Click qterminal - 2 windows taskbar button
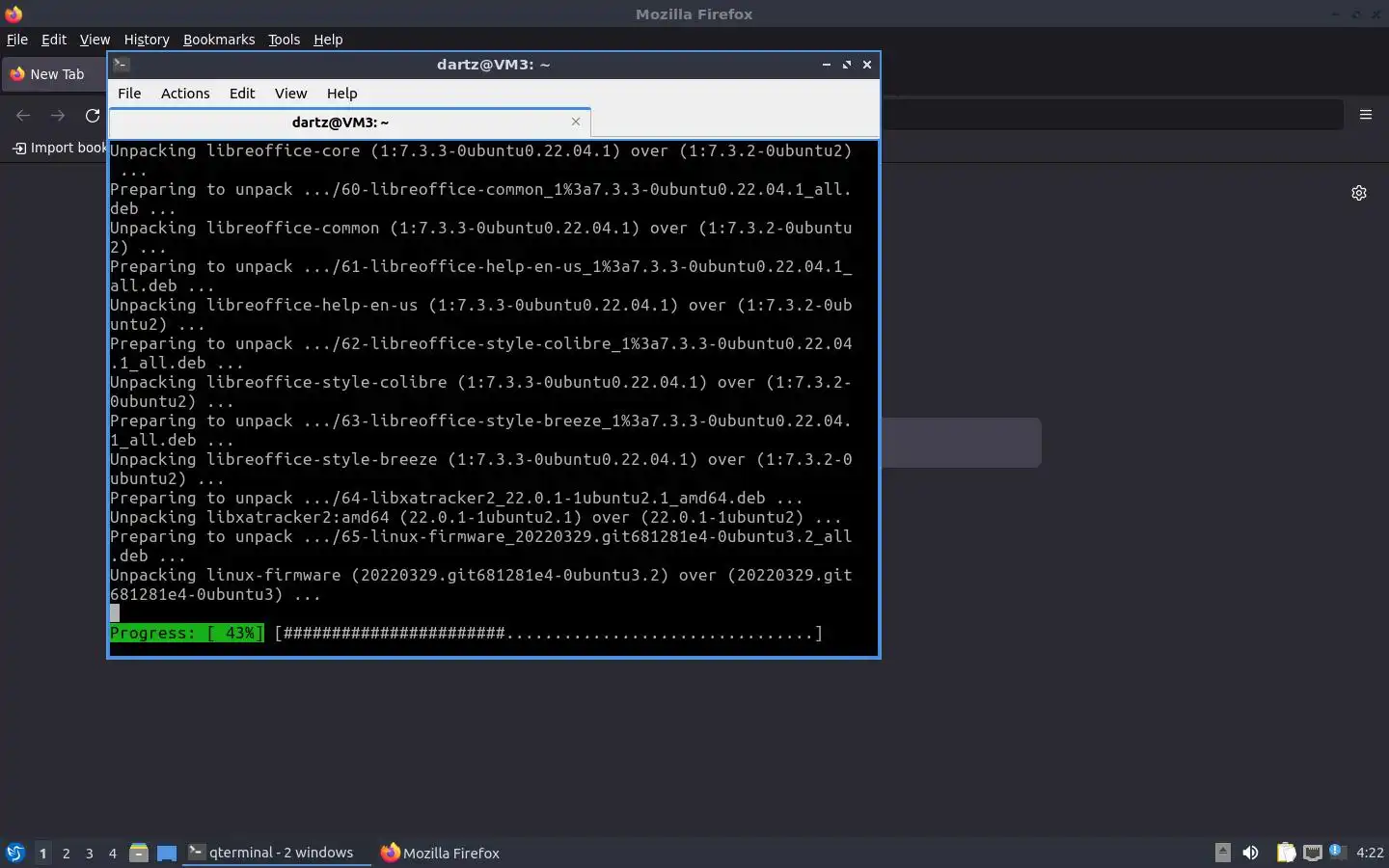 277,853
